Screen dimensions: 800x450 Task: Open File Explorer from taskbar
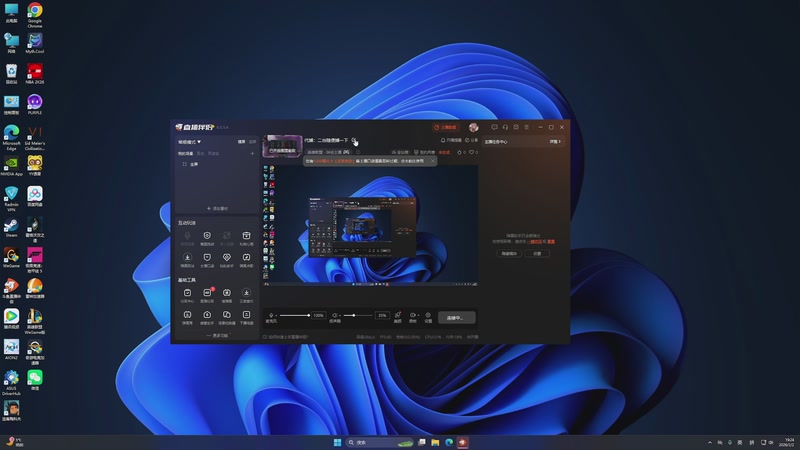tap(435, 442)
